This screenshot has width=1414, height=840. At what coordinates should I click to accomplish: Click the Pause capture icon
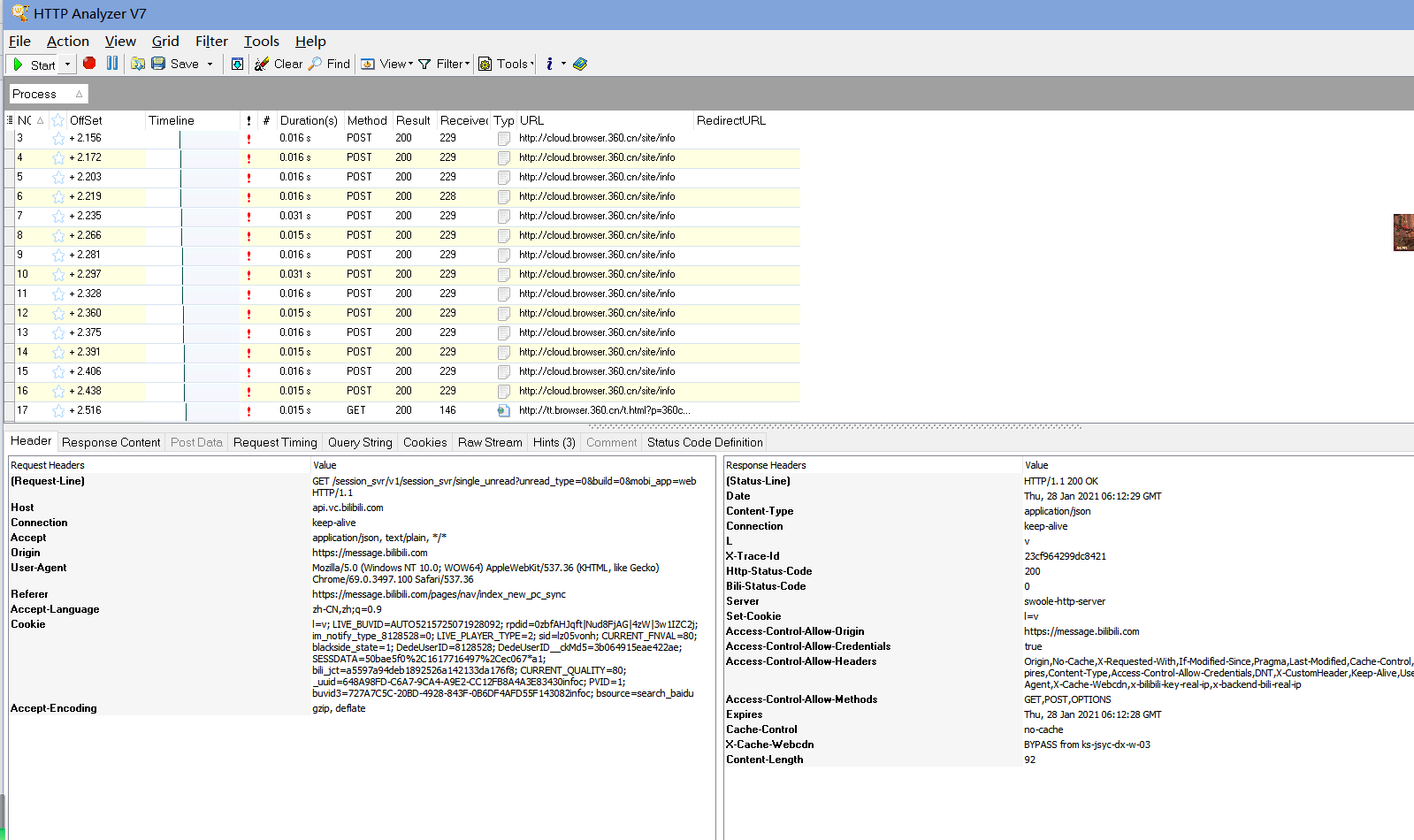pyautogui.click(x=112, y=64)
